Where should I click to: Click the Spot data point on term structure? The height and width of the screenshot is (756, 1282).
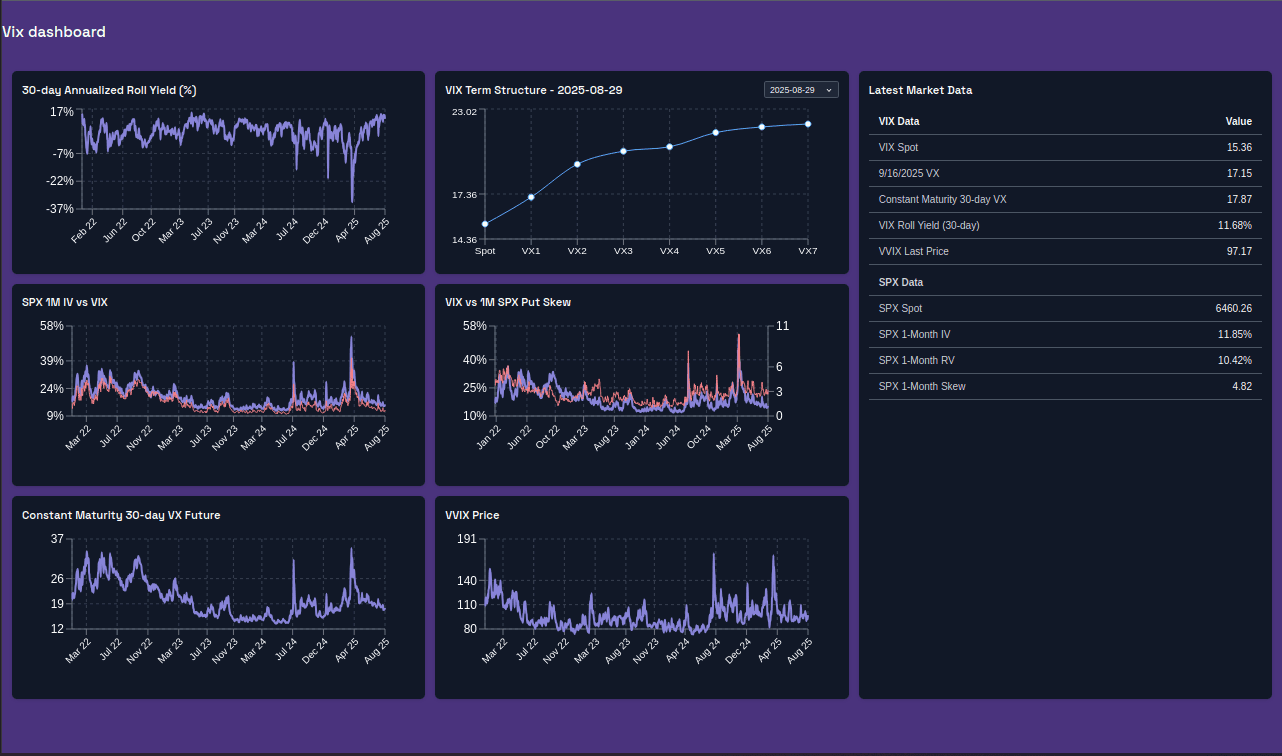click(485, 224)
